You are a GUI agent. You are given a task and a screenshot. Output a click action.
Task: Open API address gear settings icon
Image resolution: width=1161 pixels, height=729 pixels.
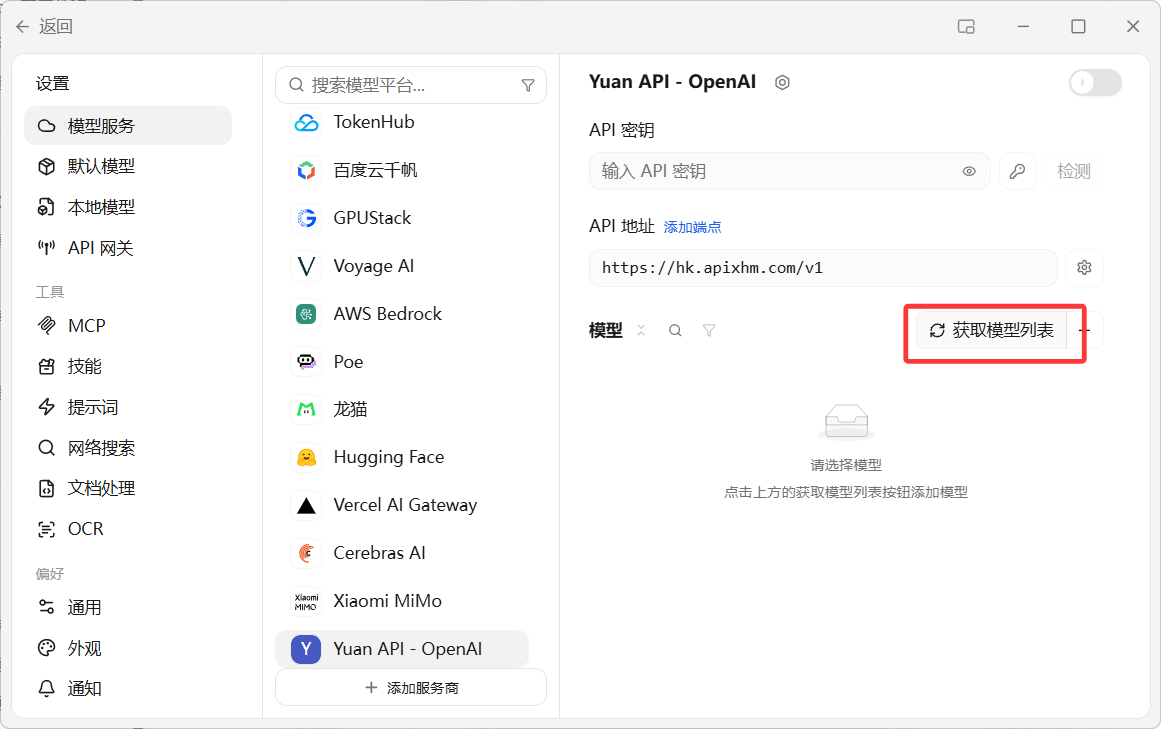(1084, 268)
